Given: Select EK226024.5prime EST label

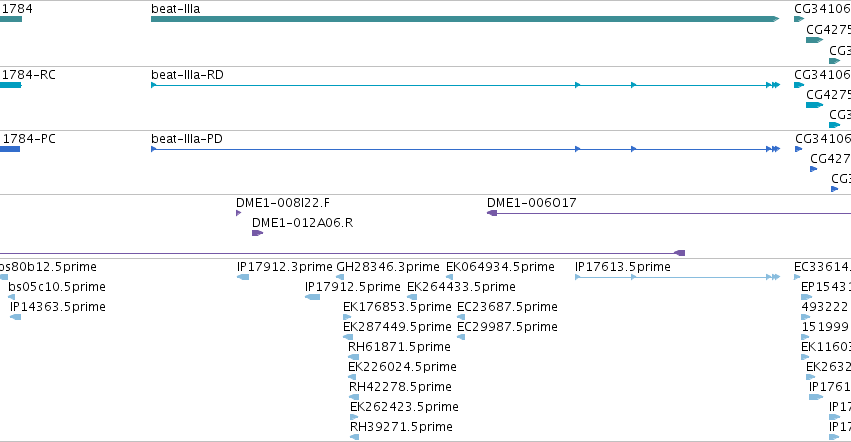Looking at the screenshot, I should point(402,367).
